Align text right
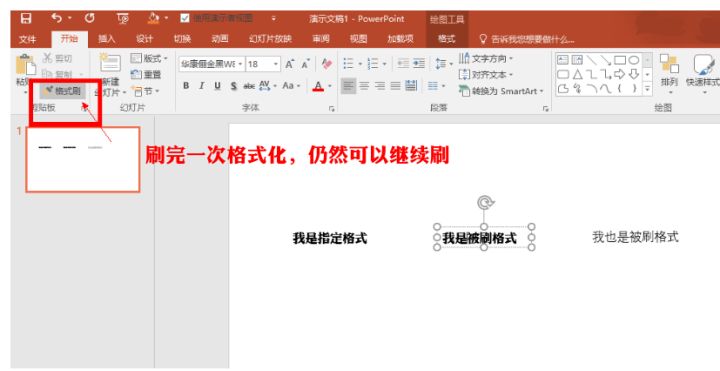 tap(380, 86)
